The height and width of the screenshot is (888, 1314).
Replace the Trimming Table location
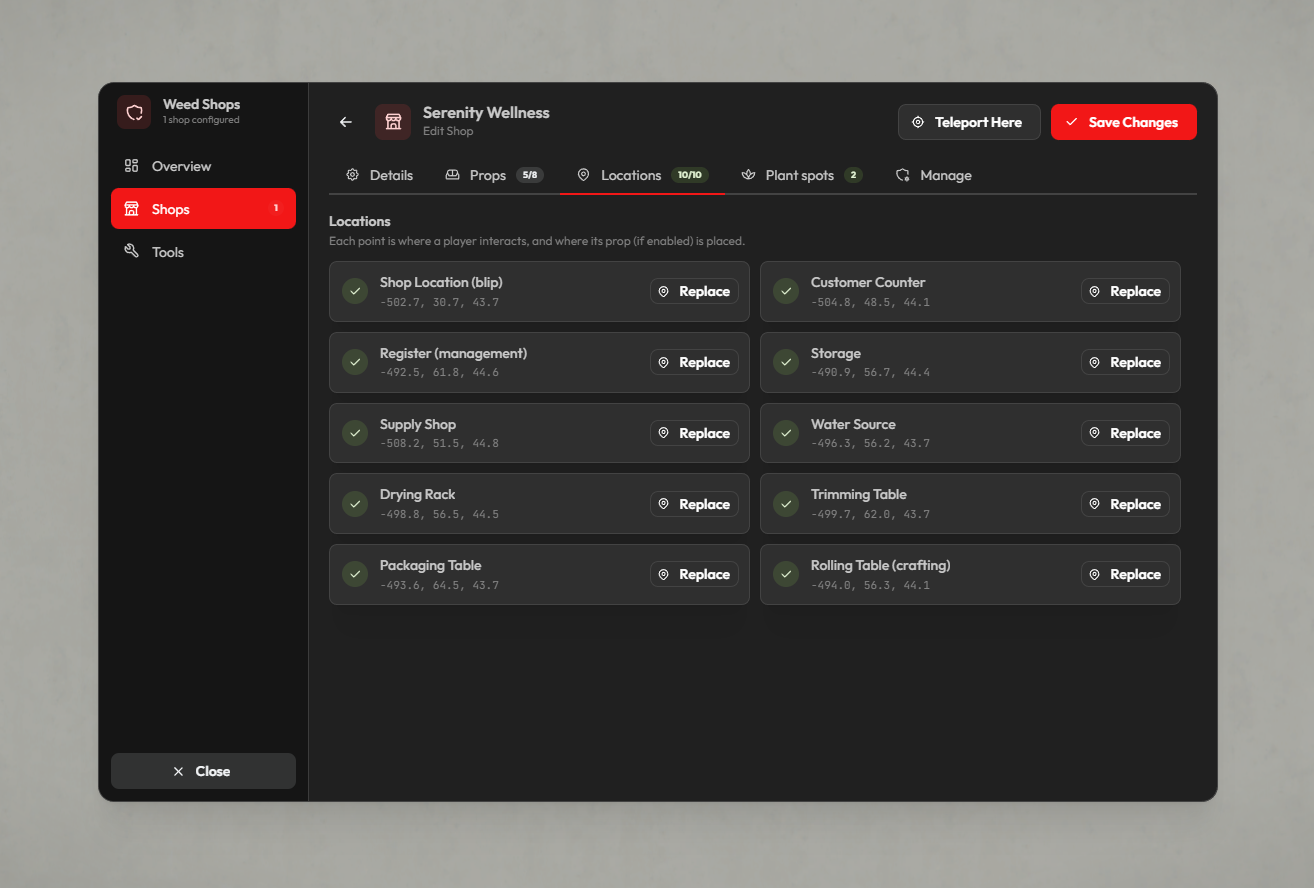click(x=1125, y=504)
